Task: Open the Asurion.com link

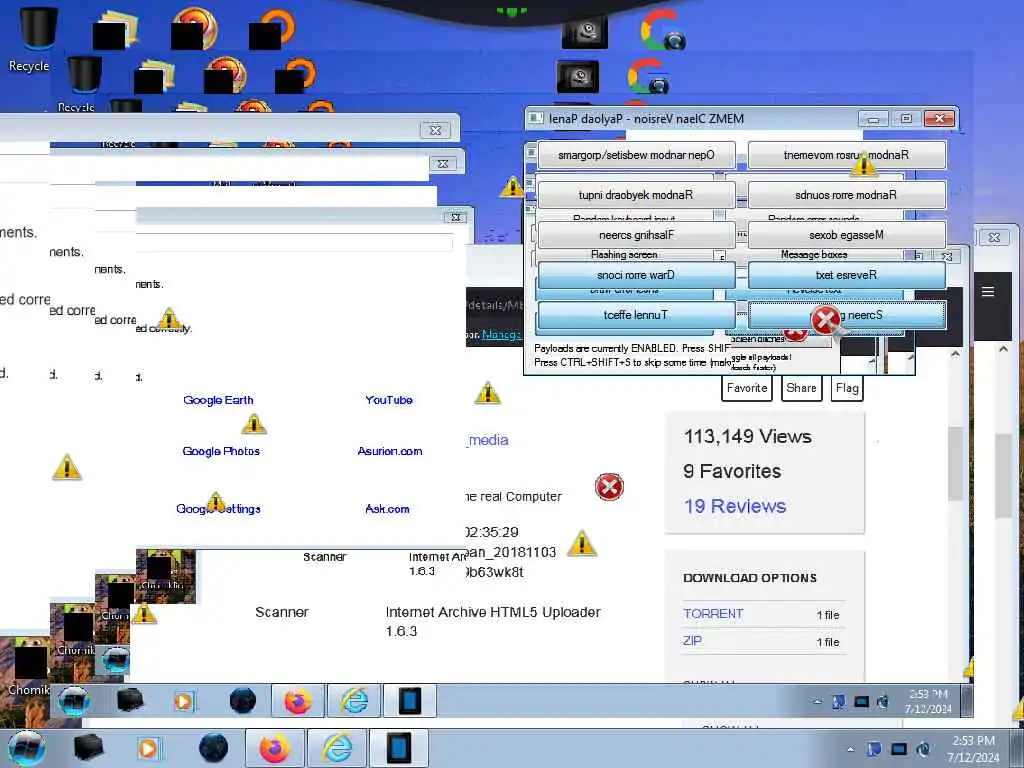Action: (390, 451)
